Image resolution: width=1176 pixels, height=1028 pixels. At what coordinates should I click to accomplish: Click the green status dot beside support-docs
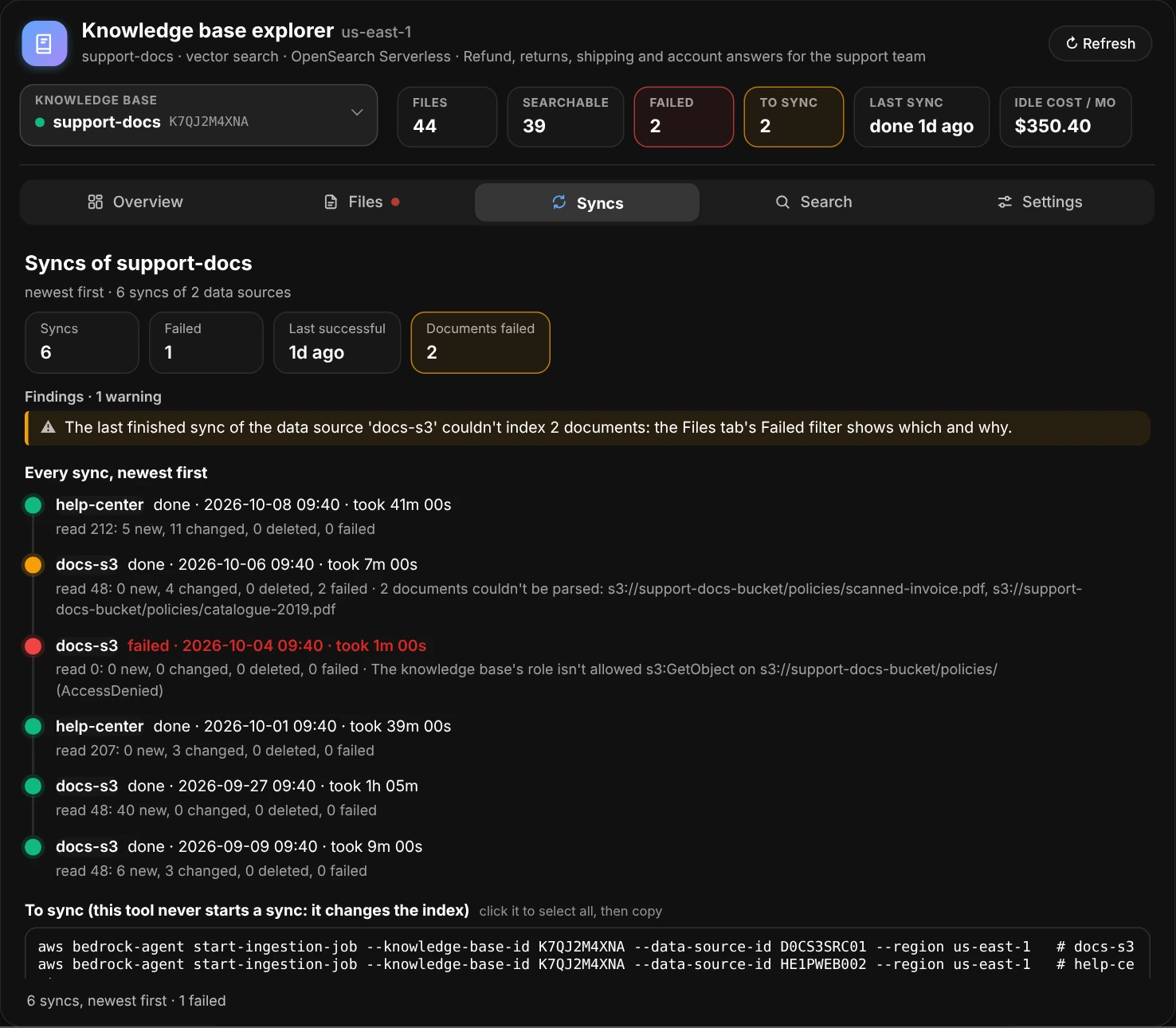pyautogui.click(x=40, y=122)
